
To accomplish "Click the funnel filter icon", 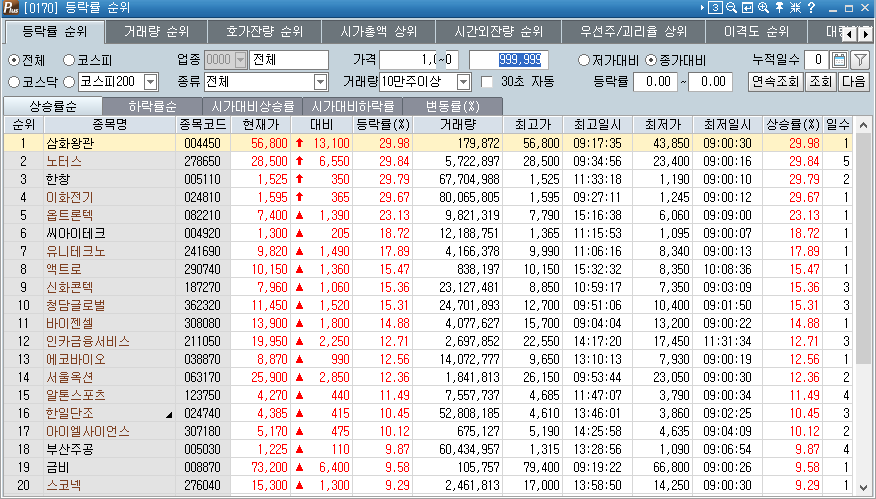I will pos(860,60).
